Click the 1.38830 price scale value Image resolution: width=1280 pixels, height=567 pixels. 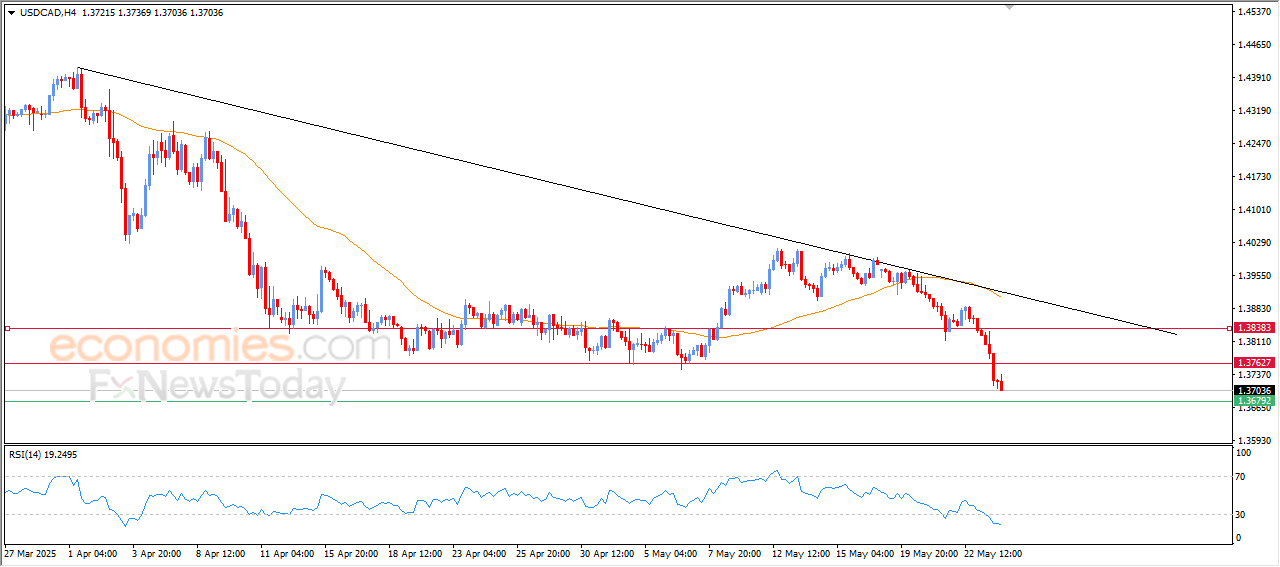(x=1253, y=309)
